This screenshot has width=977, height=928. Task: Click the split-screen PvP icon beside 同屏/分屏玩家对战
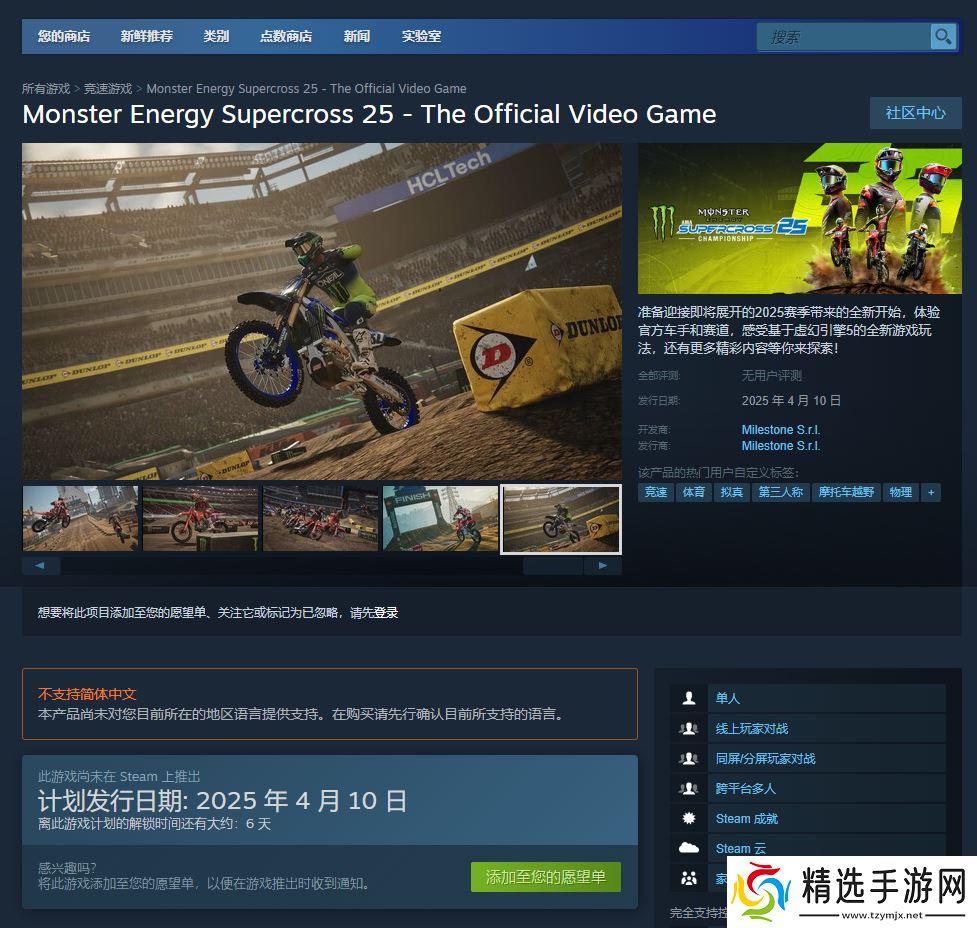(688, 758)
